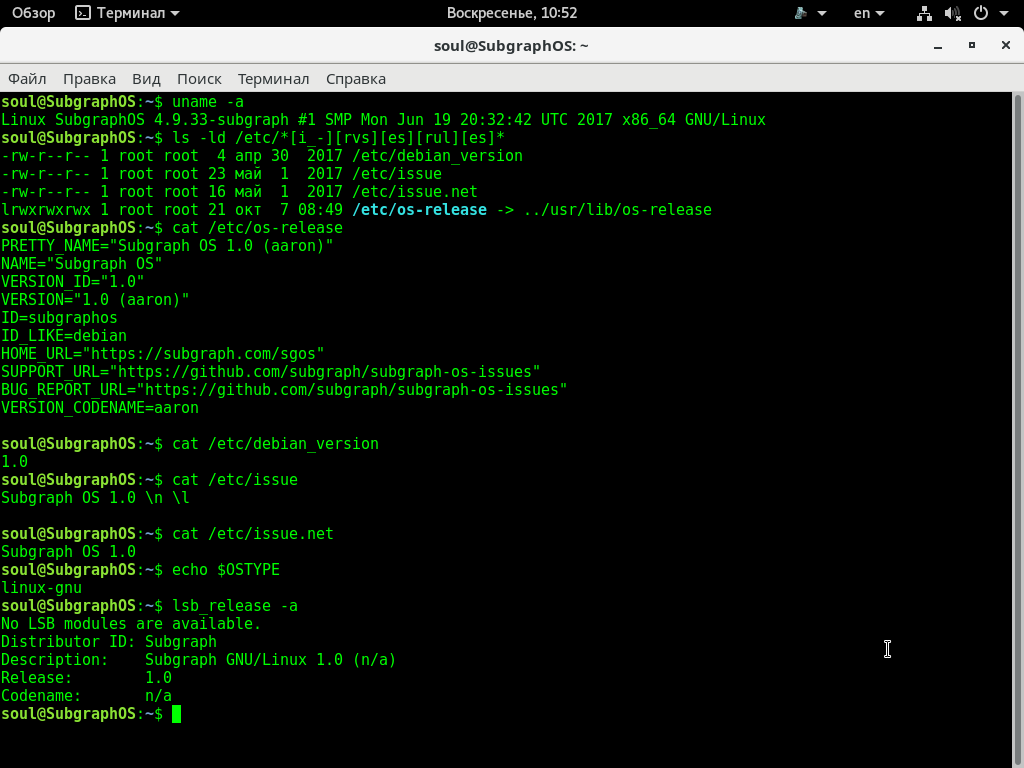Click the green cursor at last prompt
Screen dimensions: 1024x768
click(x=176, y=714)
